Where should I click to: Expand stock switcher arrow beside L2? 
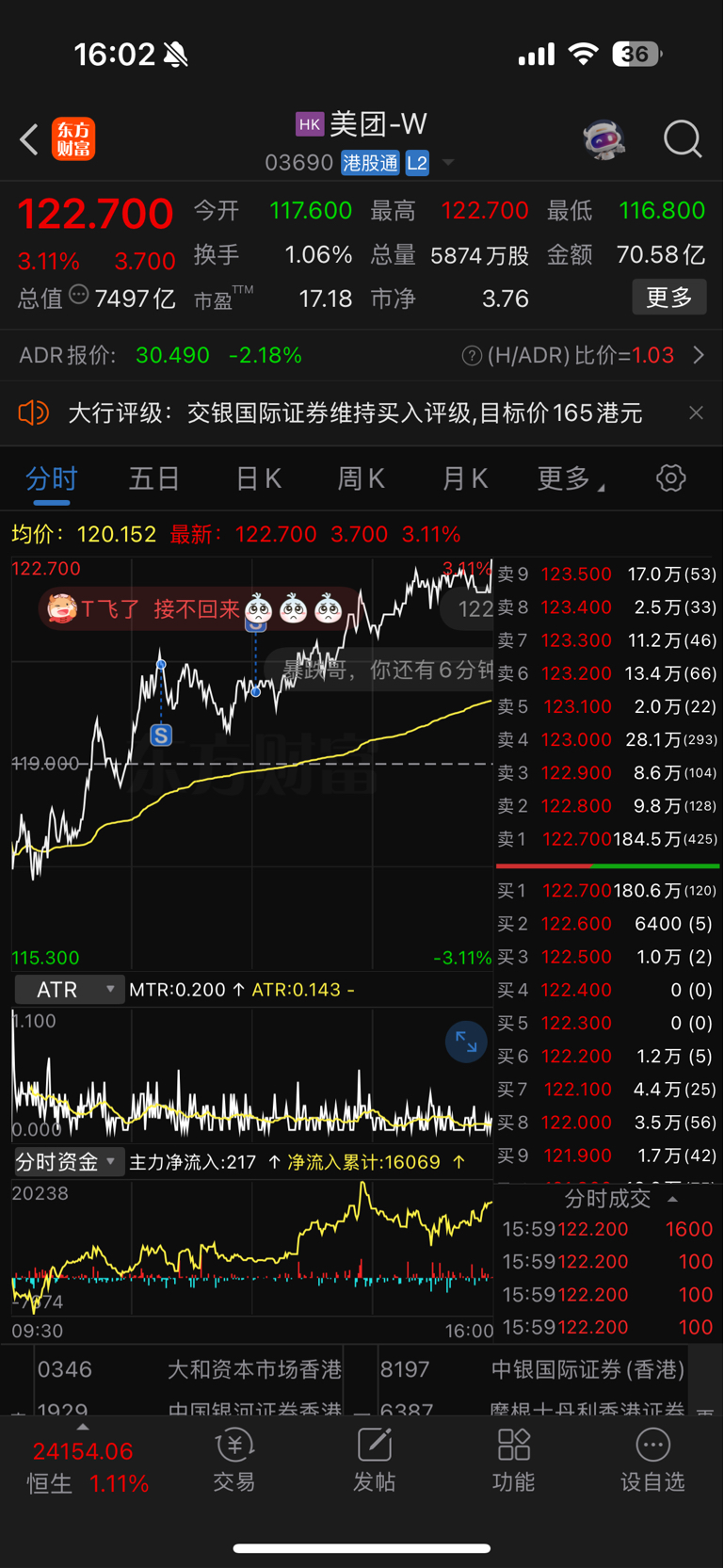448,163
